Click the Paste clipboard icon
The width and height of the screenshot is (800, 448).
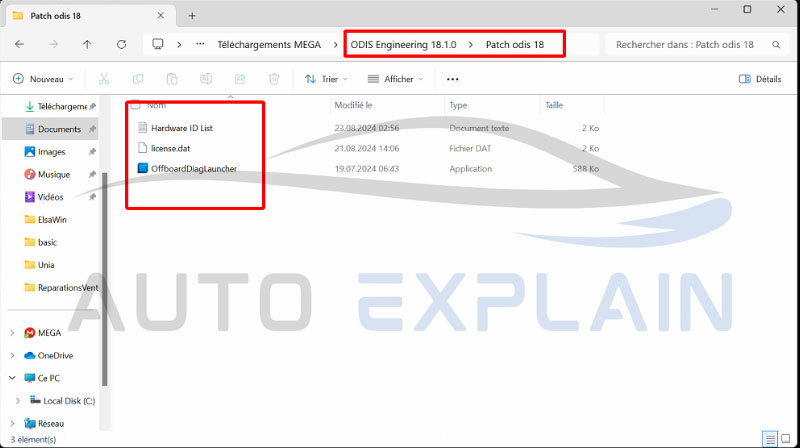point(172,79)
